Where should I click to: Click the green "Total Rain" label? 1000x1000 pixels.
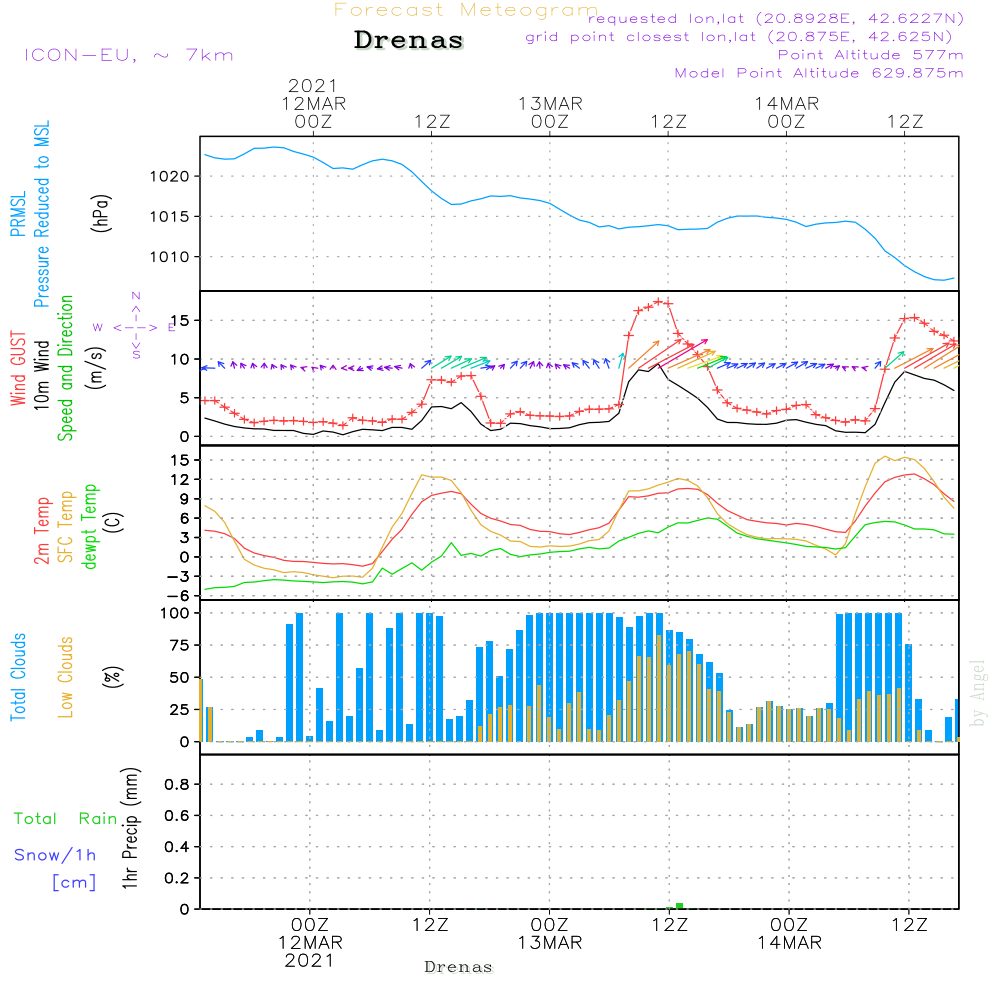tap(66, 819)
